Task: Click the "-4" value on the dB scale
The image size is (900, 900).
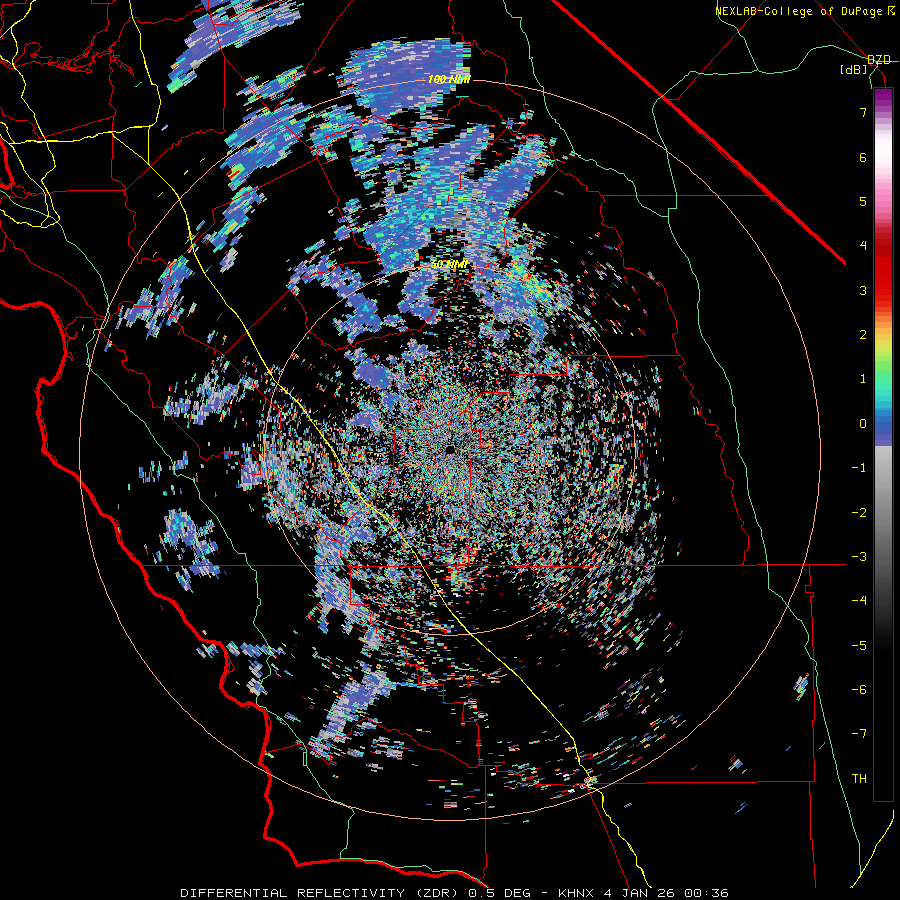Action: pos(859,601)
